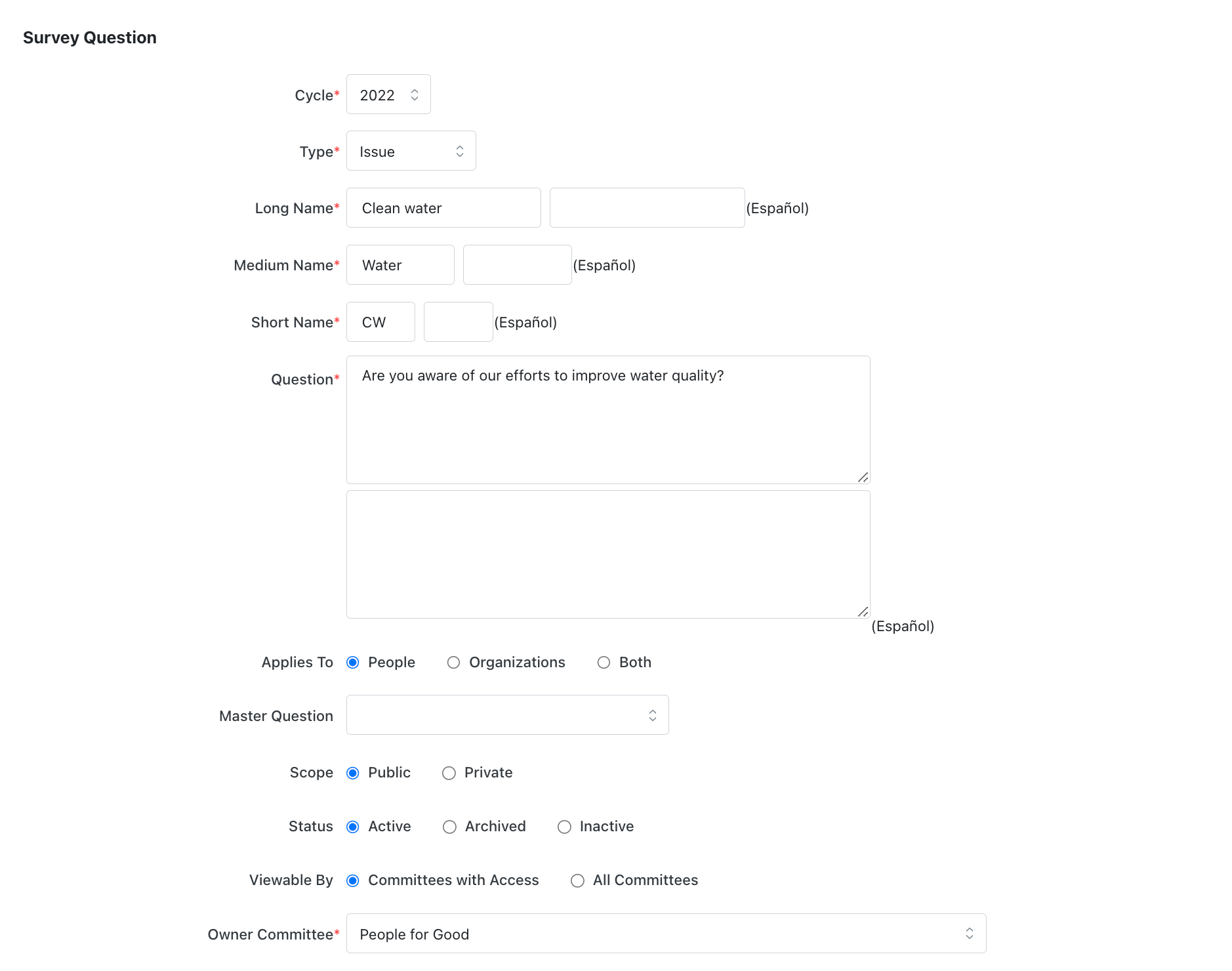Click inside the Question text area
Screen dimensions: 1232x971
(x=607, y=420)
